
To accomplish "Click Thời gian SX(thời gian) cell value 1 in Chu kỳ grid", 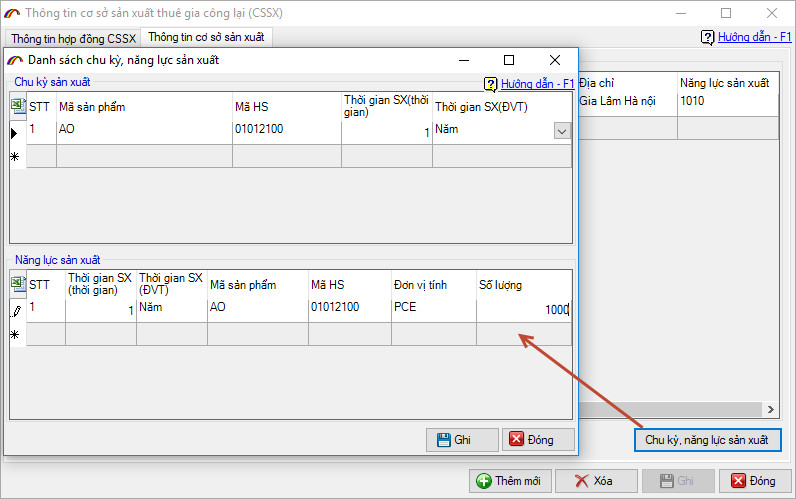I will click(387, 131).
